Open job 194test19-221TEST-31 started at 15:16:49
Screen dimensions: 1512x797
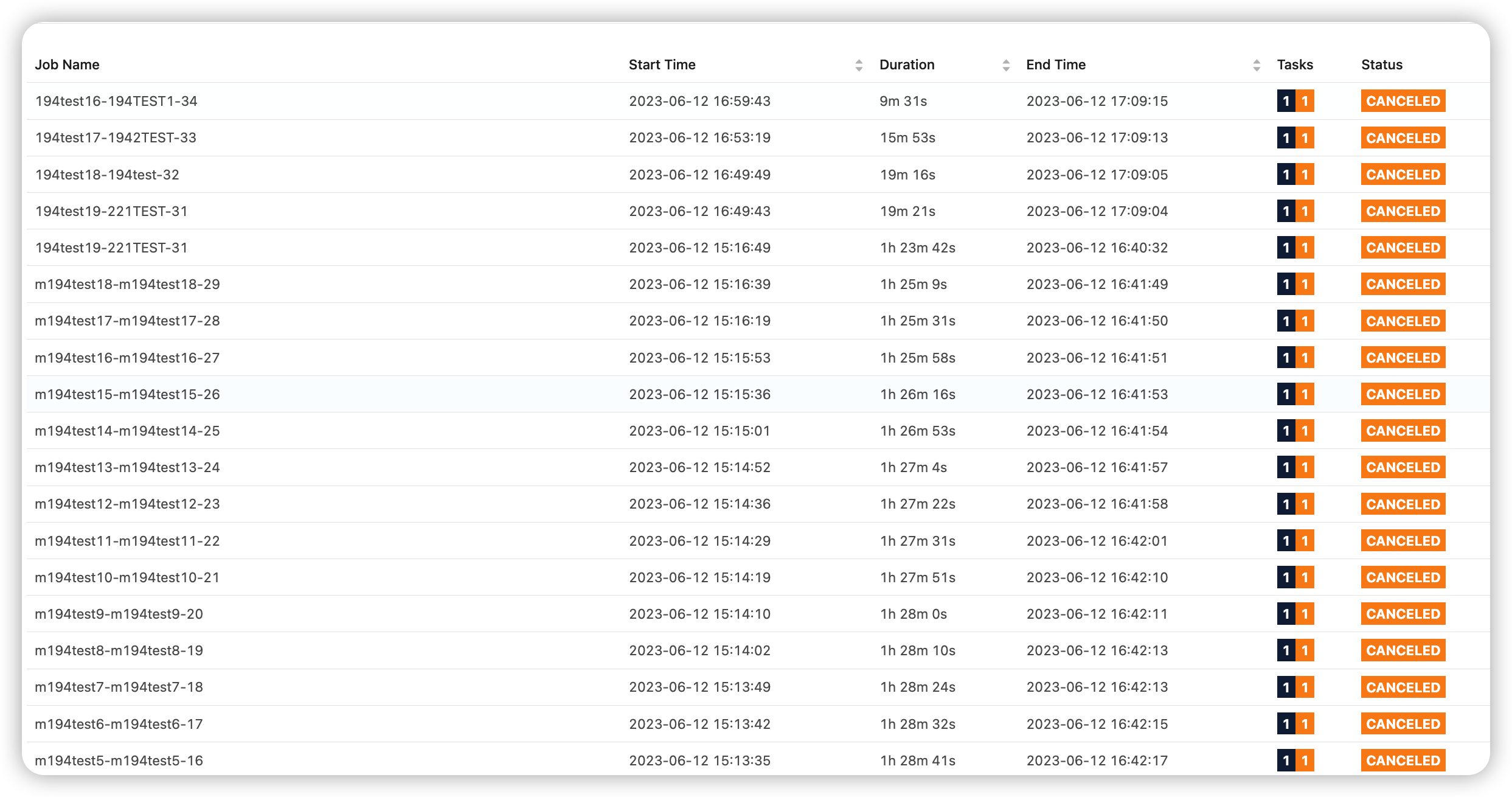111,248
